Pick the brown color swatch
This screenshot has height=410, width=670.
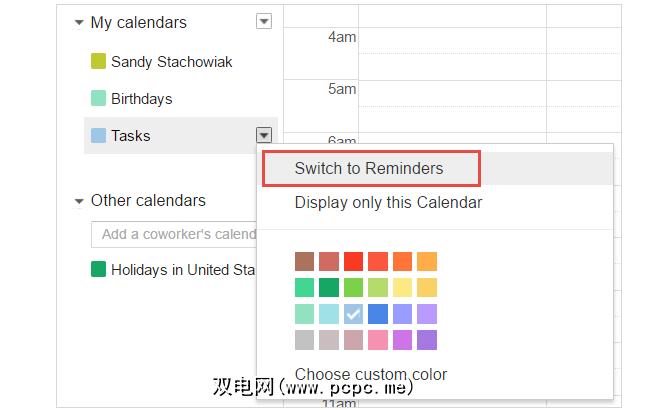(305, 262)
